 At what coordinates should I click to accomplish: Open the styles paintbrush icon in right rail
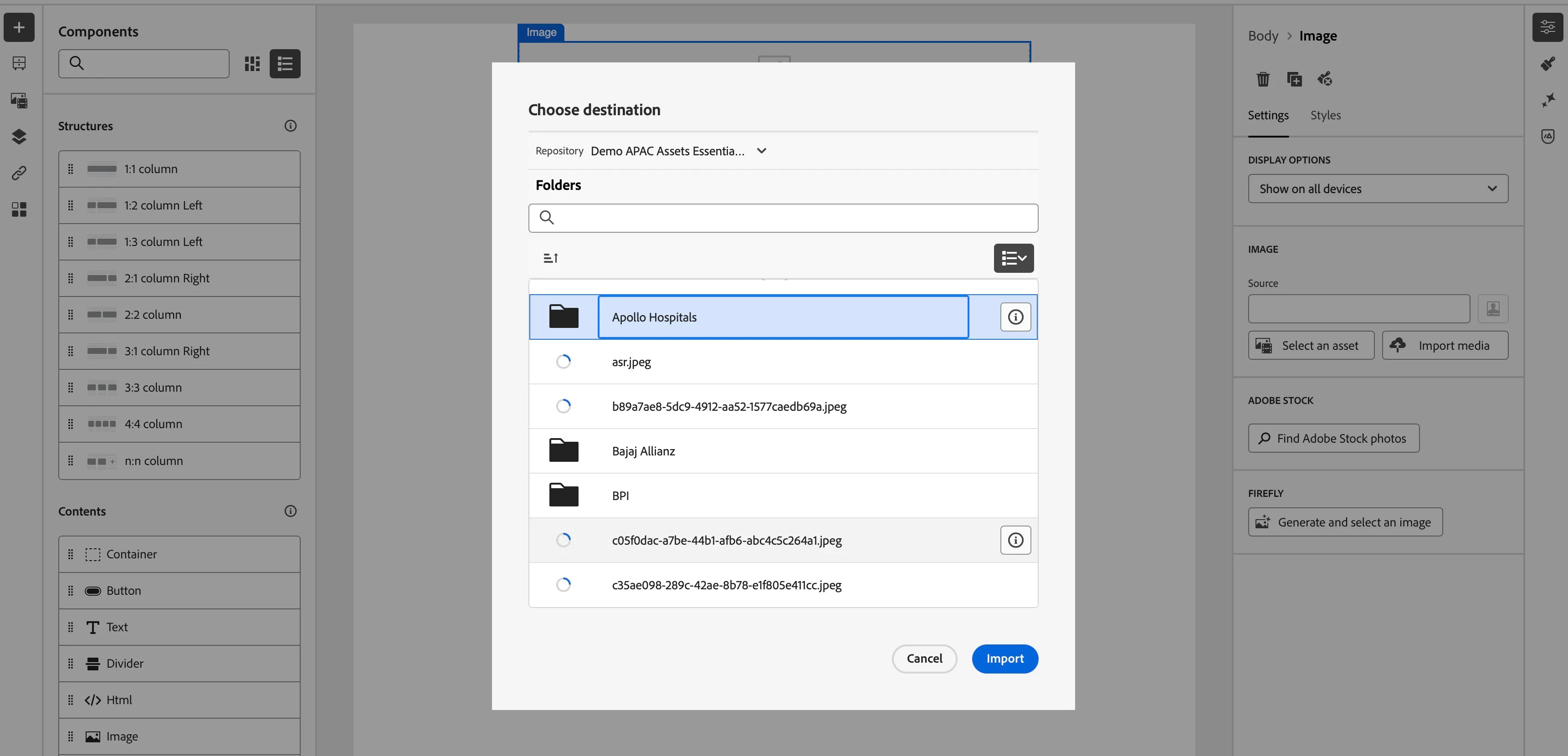tap(1548, 63)
